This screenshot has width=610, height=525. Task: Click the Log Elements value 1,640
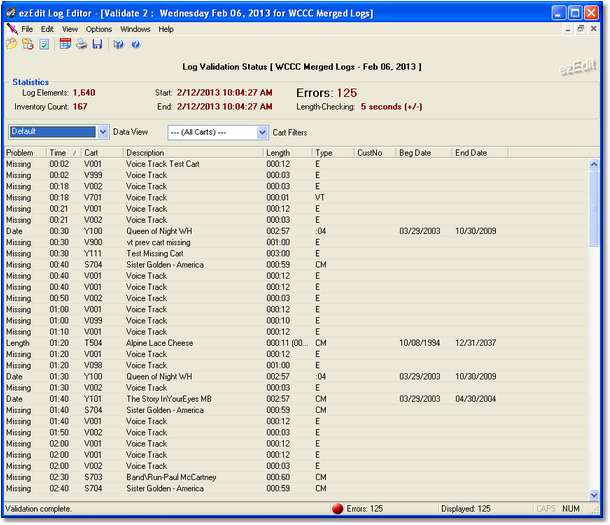pos(84,93)
